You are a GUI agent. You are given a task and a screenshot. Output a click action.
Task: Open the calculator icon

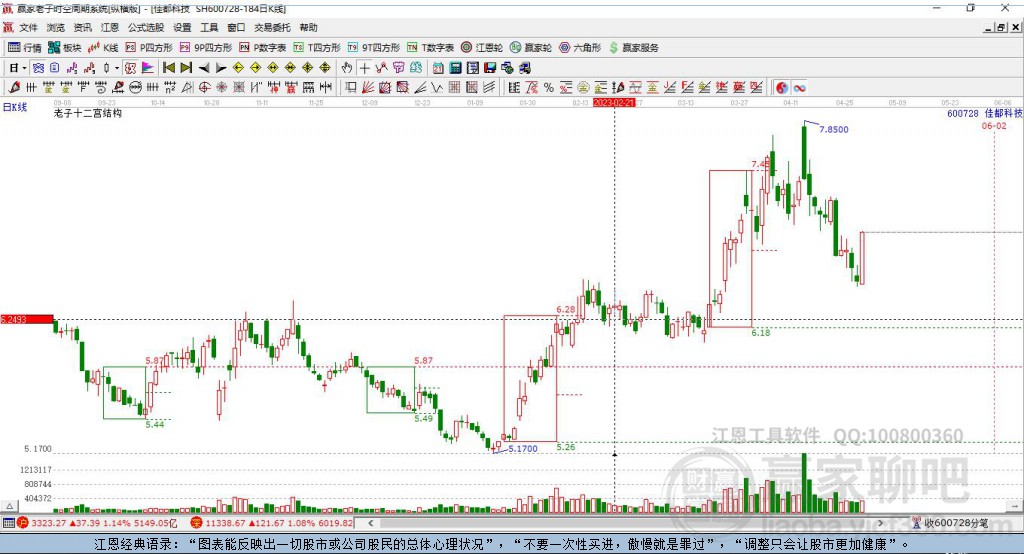click(x=455, y=68)
